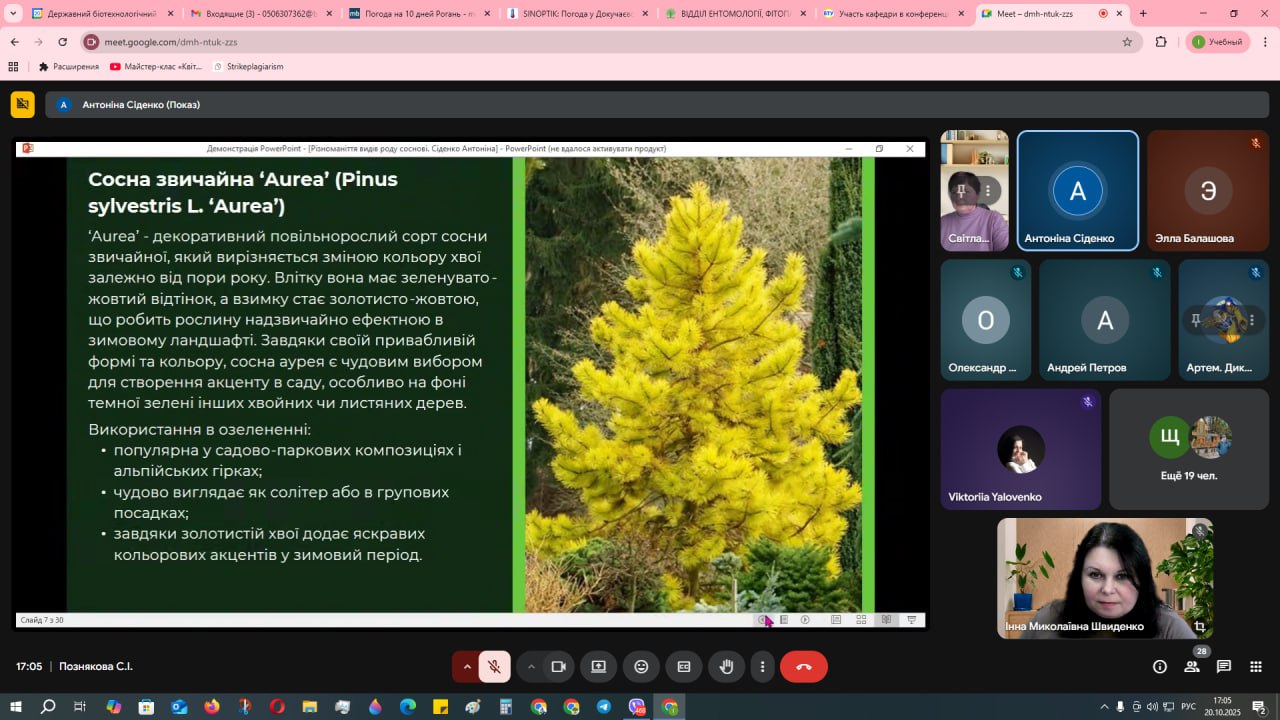Viewport: 1280px width, 720px height.
Task: Click the 'Ещё 19 чел.' participants tile
Action: tap(1188, 449)
